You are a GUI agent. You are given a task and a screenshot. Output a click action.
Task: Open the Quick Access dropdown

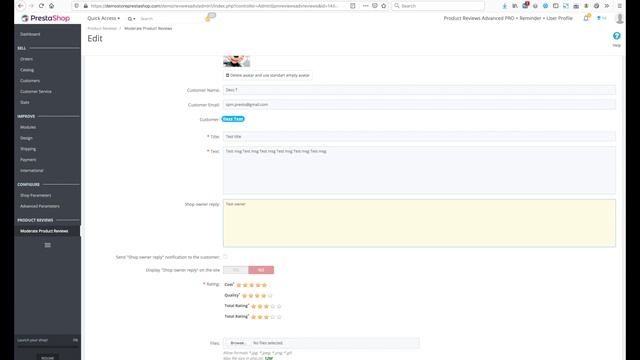tap(104, 18)
